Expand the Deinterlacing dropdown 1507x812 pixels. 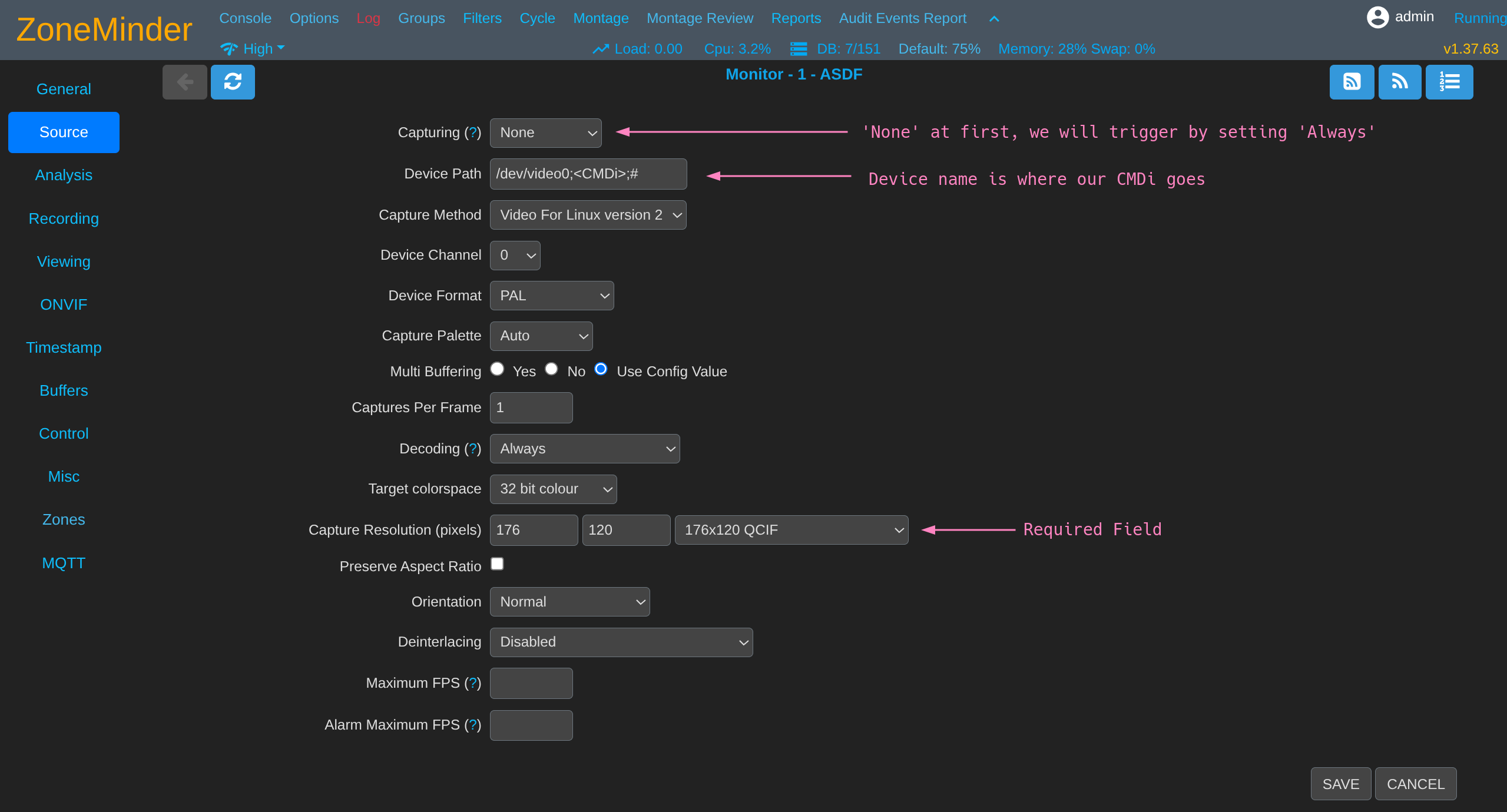[621, 642]
